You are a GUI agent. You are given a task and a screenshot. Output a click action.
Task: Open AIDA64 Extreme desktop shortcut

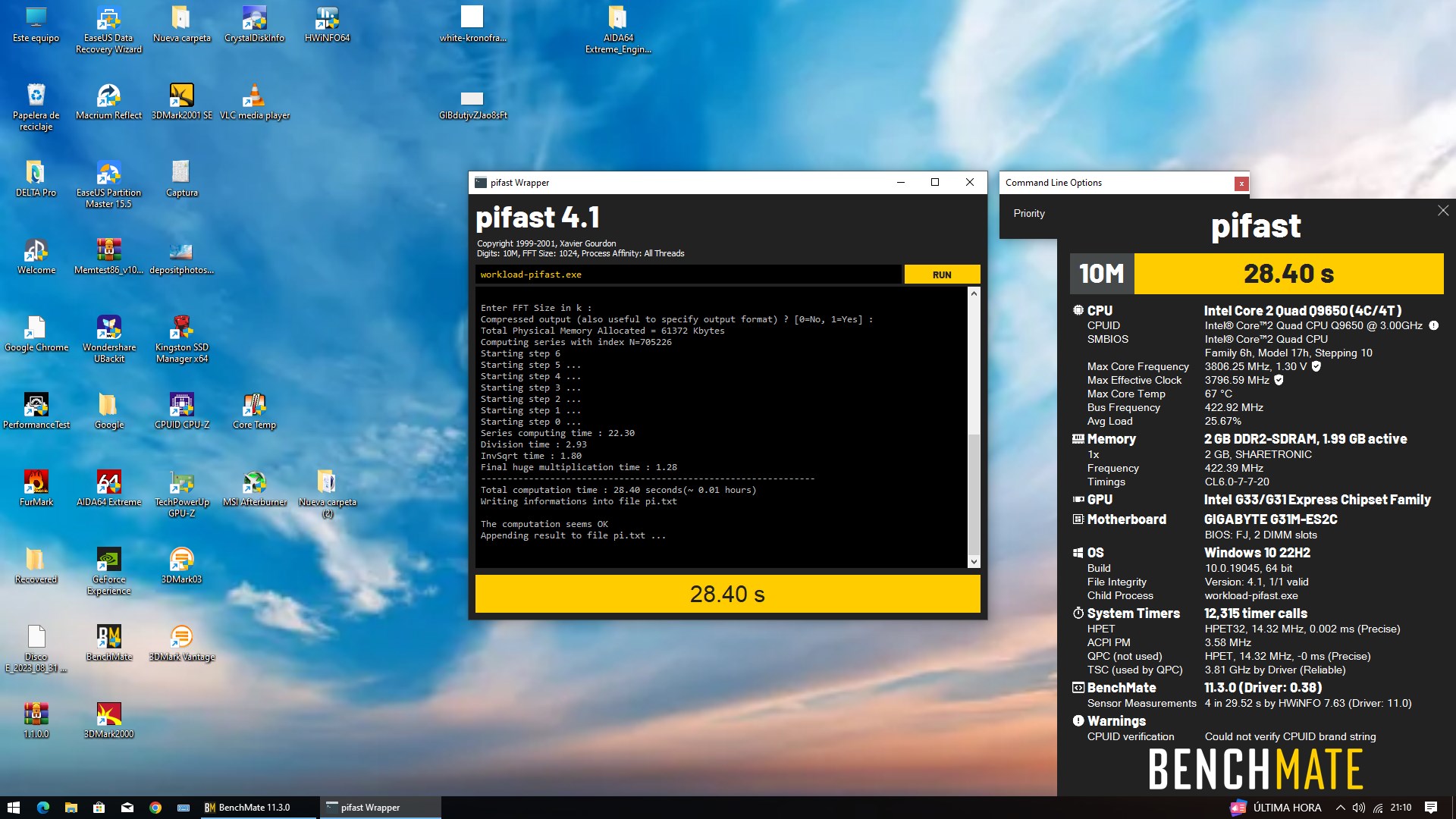108,488
